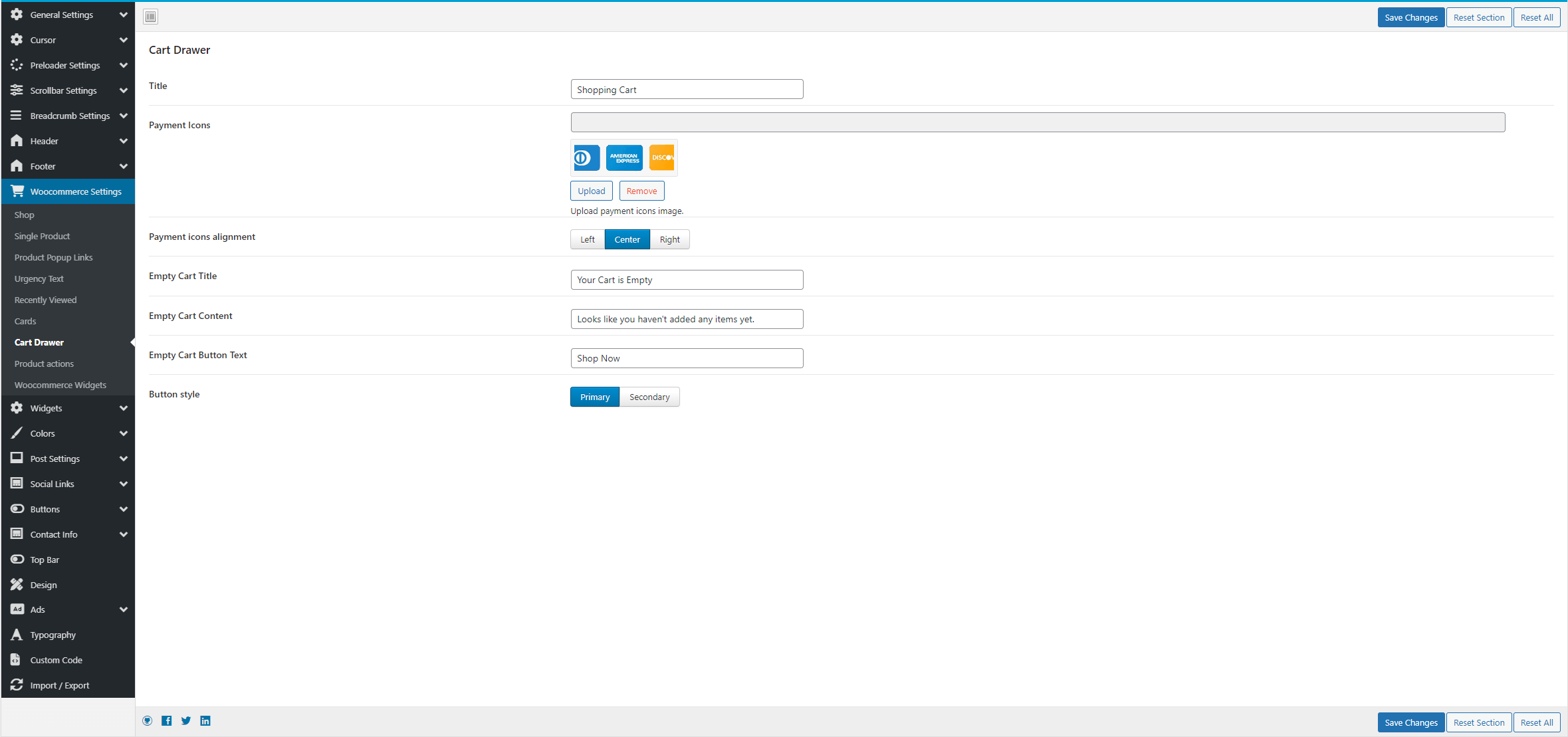Viewport: 1568px width, 737px height.
Task: Click the payment icons preview thumbnail
Action: pos(623,158)
